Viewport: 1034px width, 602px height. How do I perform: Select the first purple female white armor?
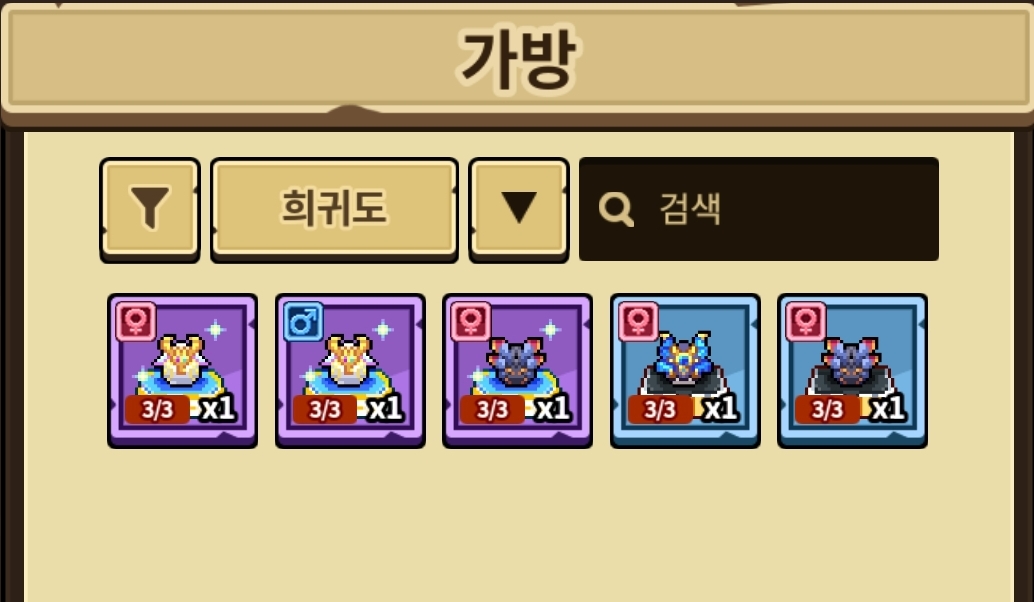[x=183, y=371]
